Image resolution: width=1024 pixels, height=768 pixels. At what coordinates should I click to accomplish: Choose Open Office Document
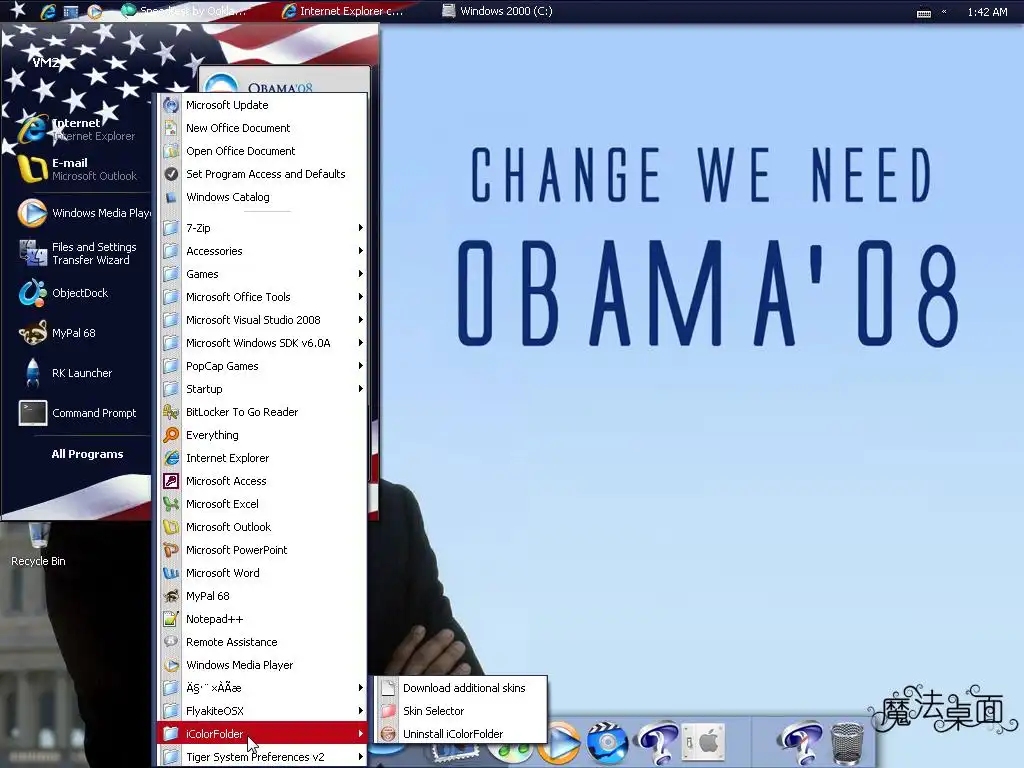(263, 151)
